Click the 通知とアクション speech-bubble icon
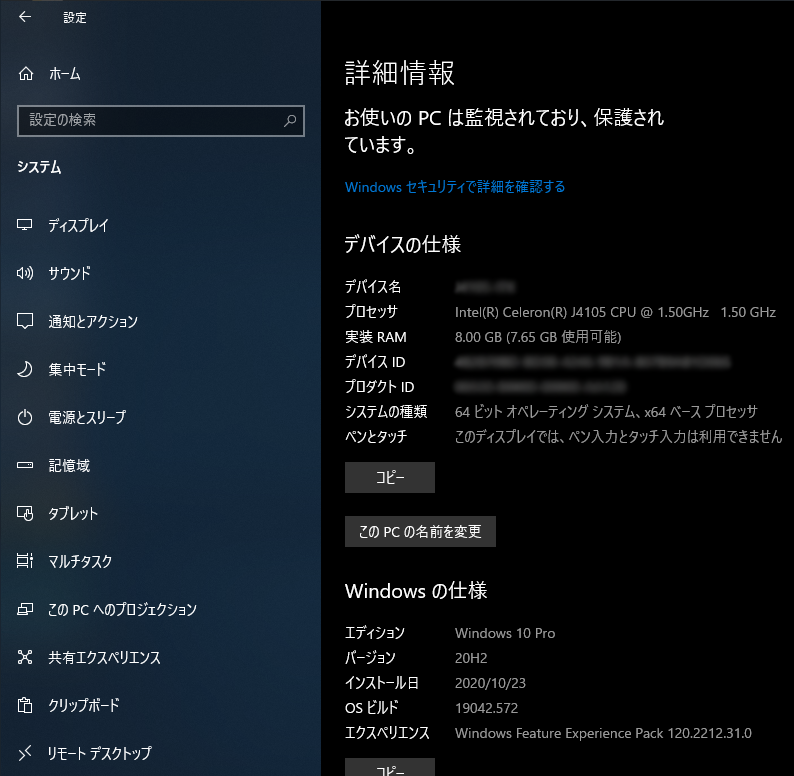This screenshot has height=776, width=794. (x=25, y=321)
